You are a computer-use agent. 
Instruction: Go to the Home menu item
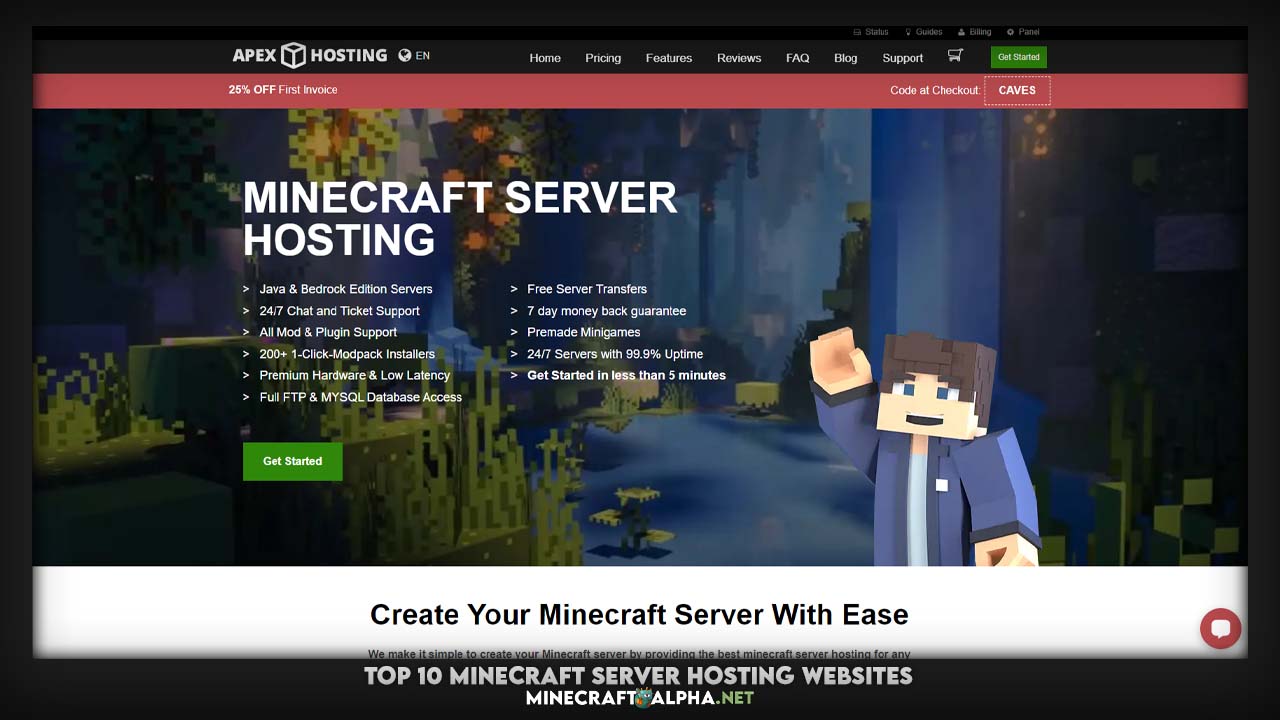[x=545, y=58]
